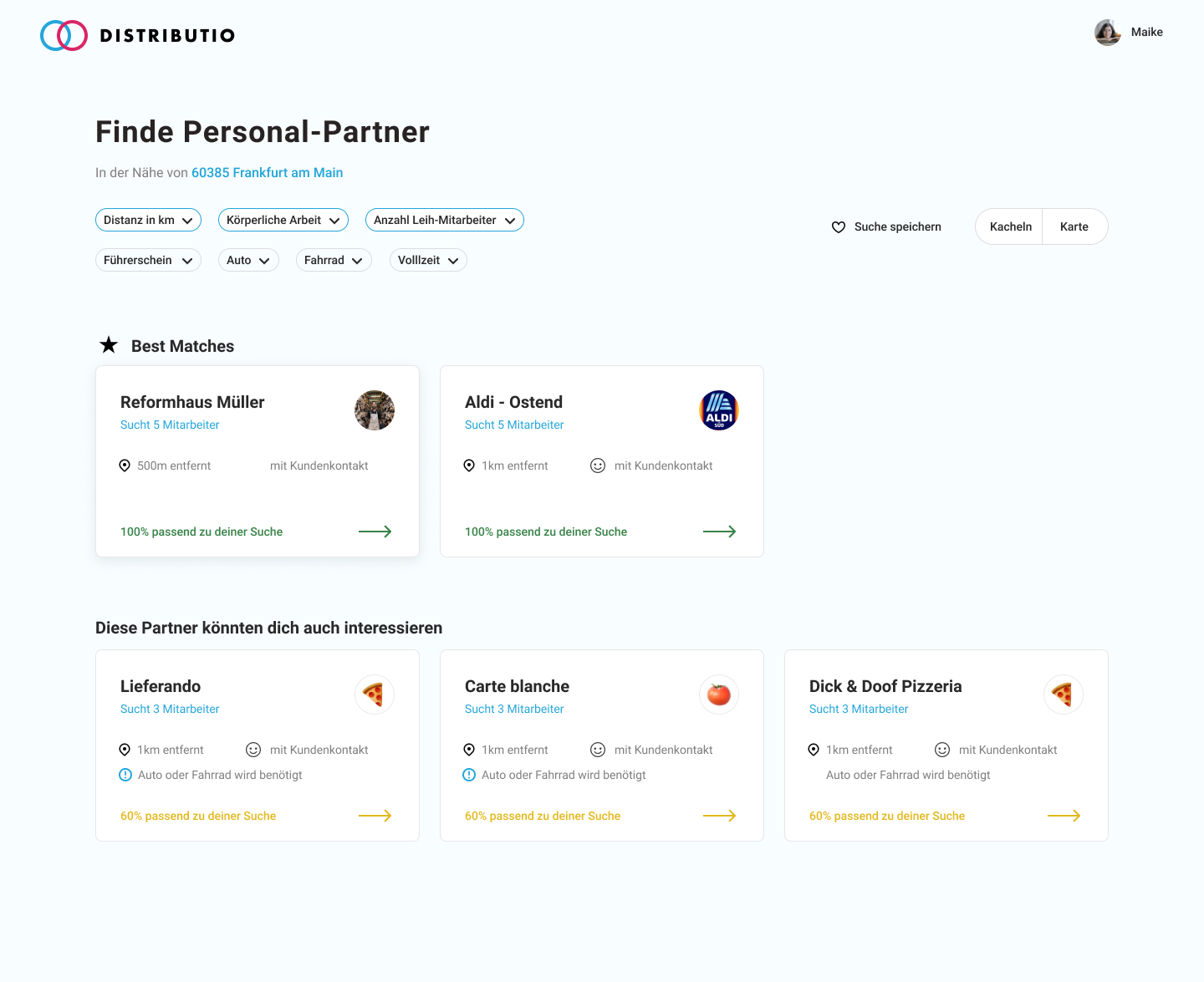Click Sucht 3 Mitarbeiter under Dick & Doof Pizzeria
Image resolution: width=1204 pixels, height=982 pixels.
tap(859, 709)
